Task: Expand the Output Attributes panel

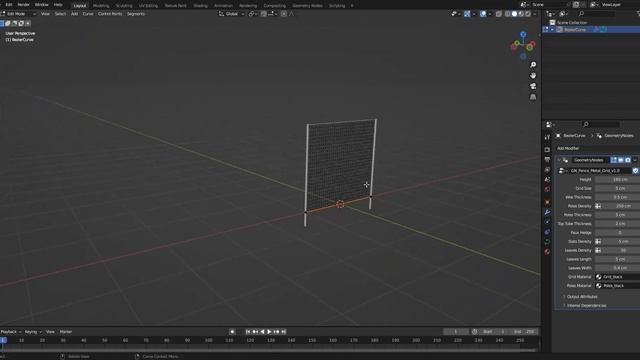Action: (582, 297)
